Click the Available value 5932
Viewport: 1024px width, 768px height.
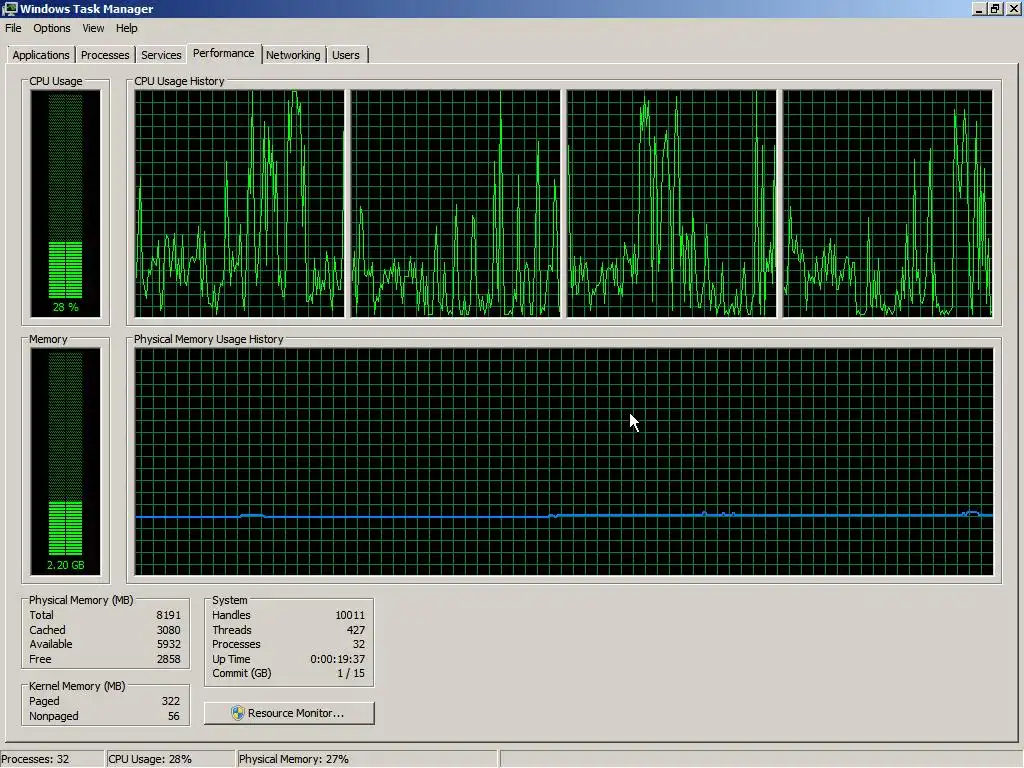pos(168,645)
